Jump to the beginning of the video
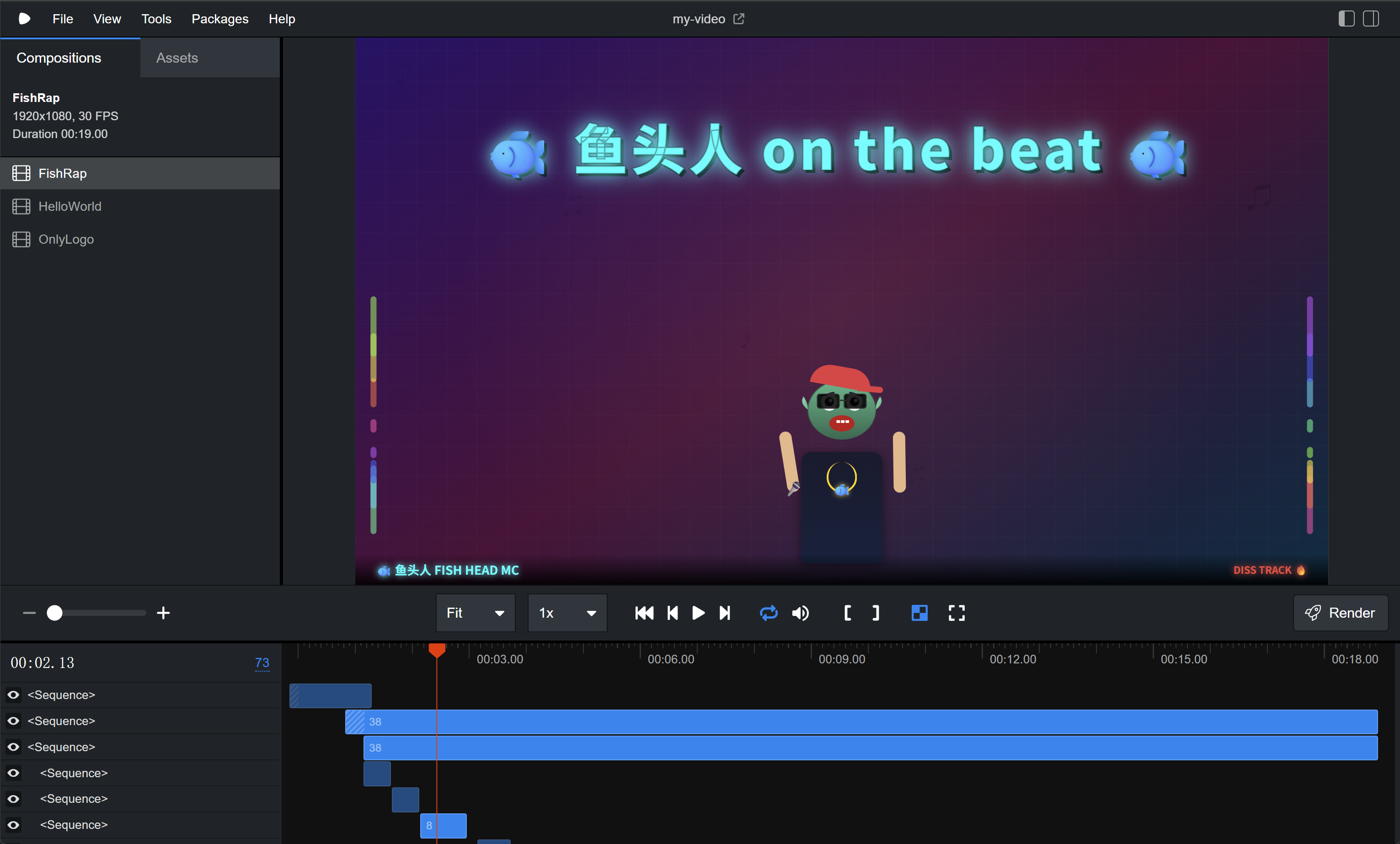 pos(644,613)
